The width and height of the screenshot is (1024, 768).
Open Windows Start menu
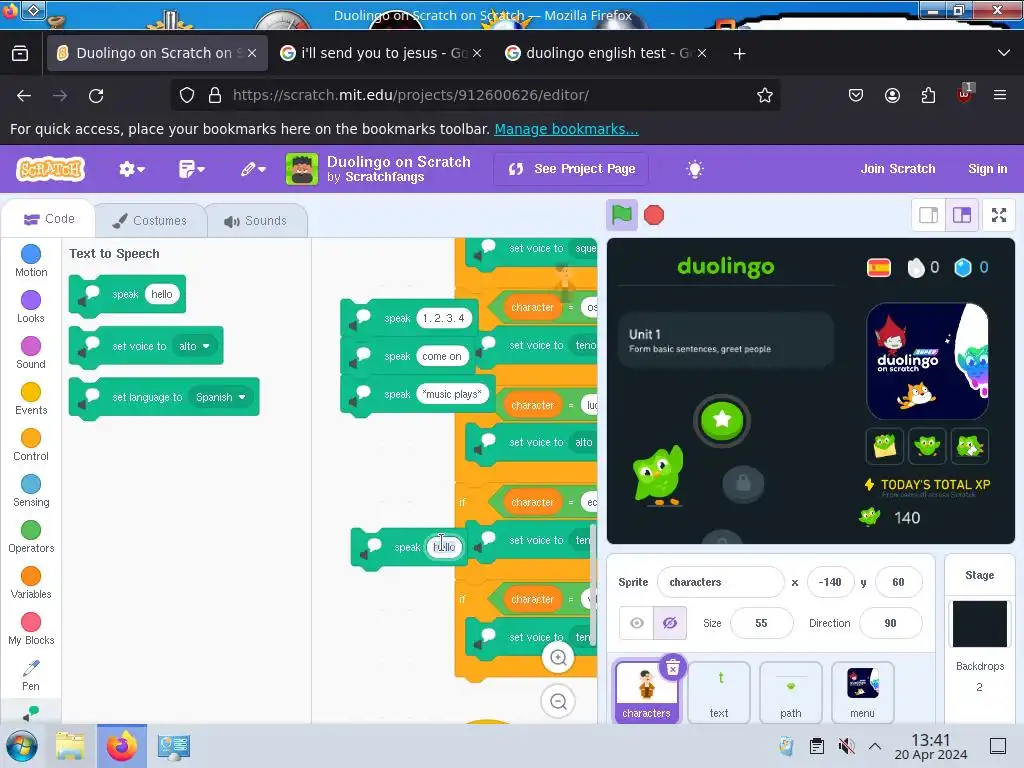tap(22, 746)
